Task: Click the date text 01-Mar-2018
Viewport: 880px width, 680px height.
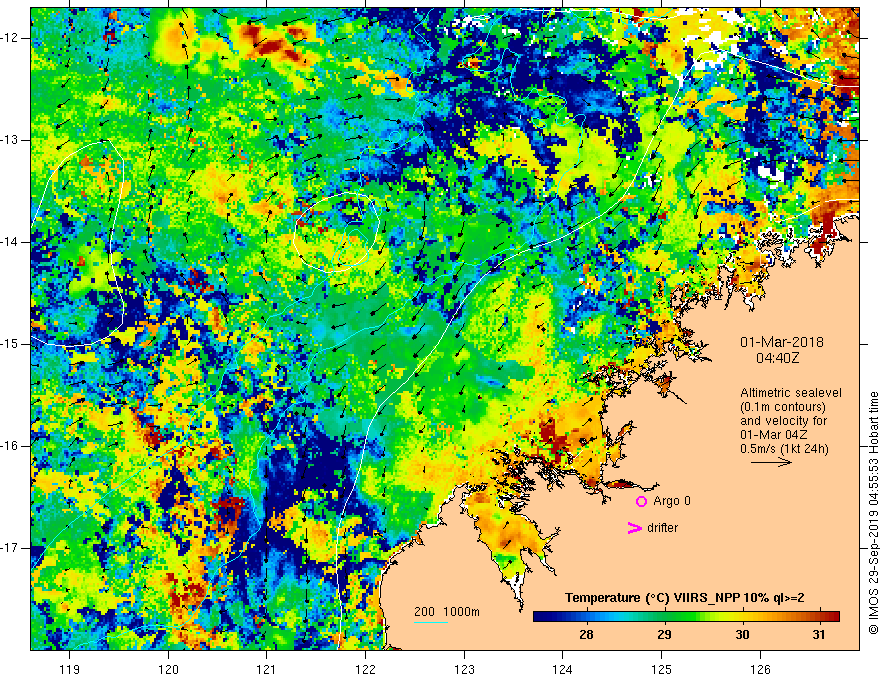Action: 782,342
